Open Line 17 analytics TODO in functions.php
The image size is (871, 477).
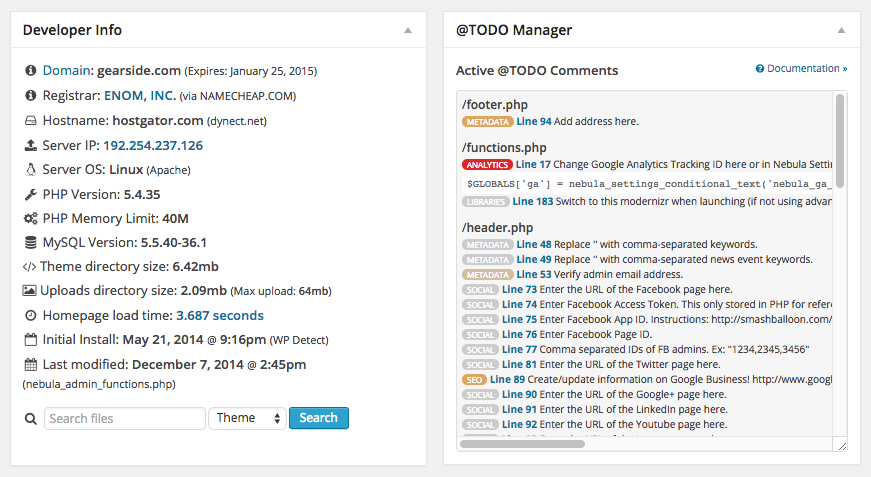point(533,164)
